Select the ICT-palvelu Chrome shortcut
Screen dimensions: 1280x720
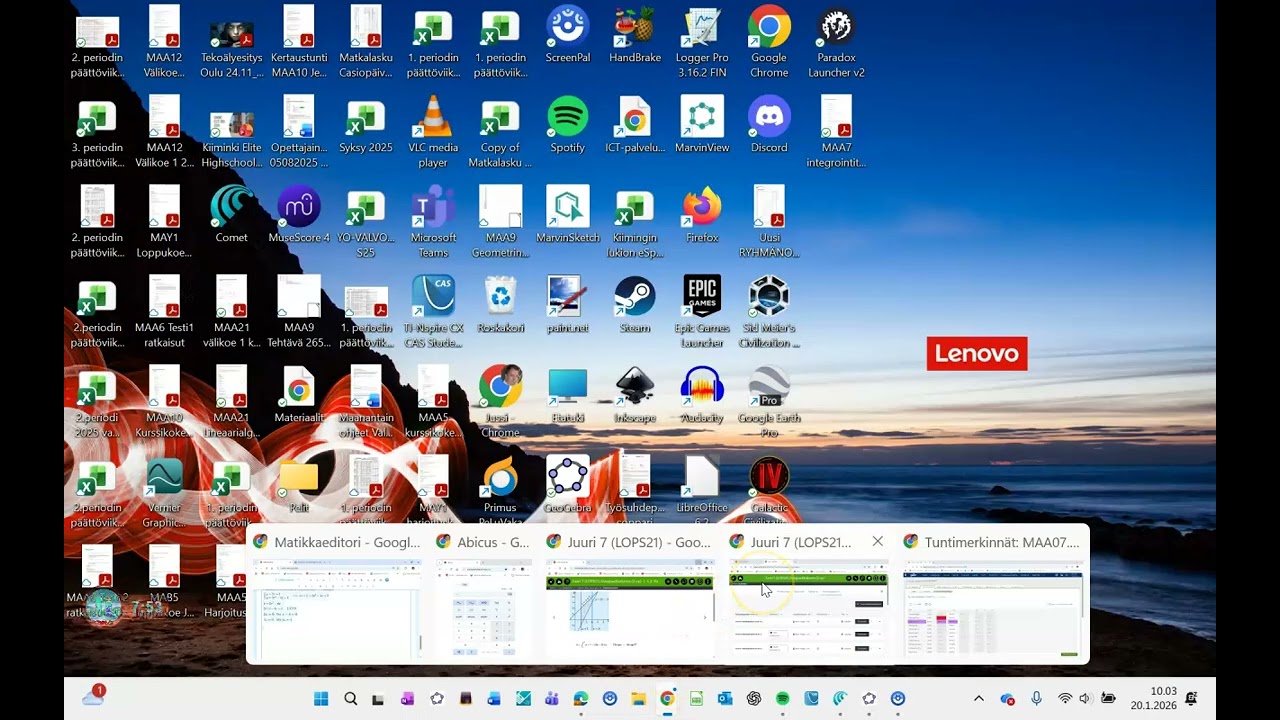click(x=635, y=126)
